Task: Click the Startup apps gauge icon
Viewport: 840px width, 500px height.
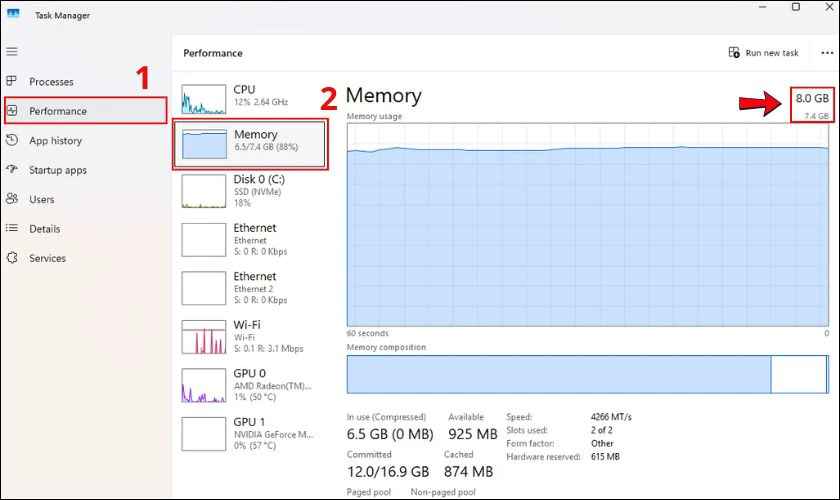Action: click(12, 169)
